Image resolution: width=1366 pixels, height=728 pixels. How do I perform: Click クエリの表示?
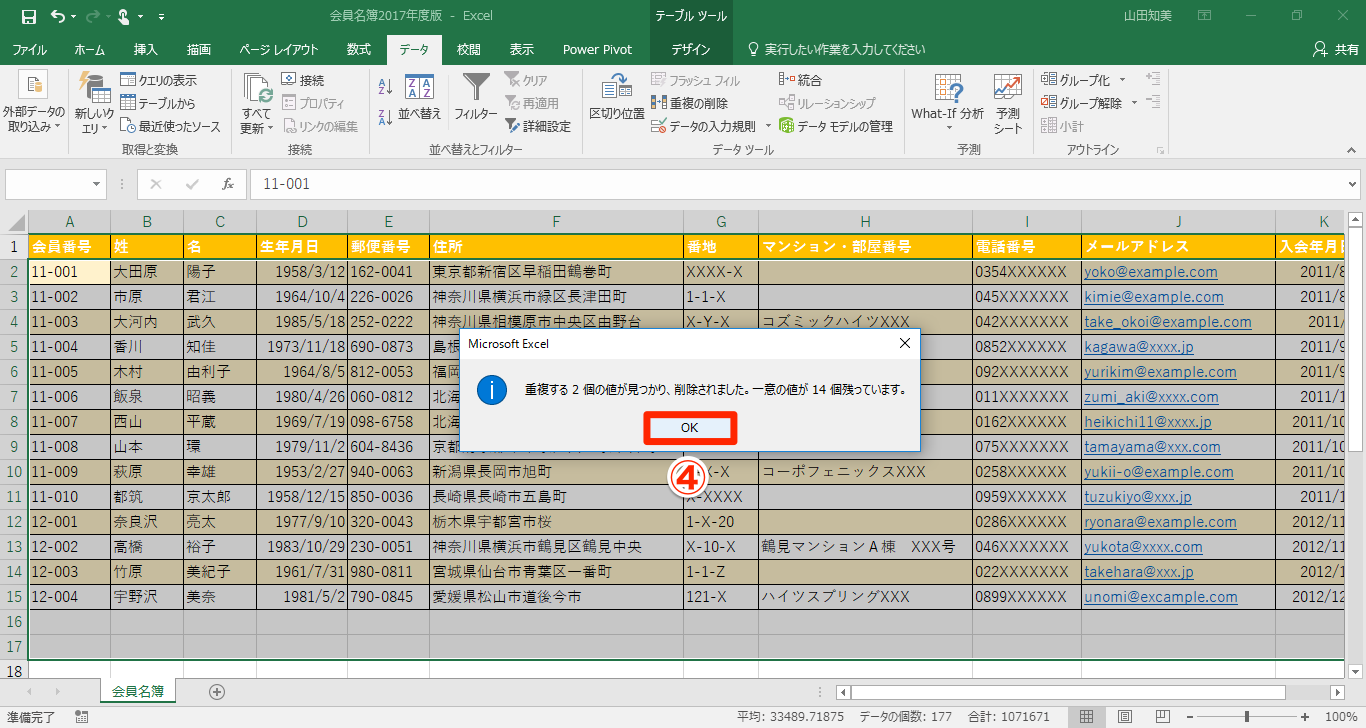pyautogui.click(x=158, y=80)
